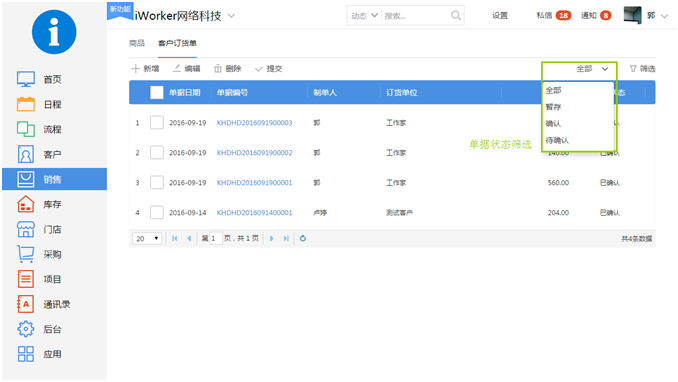Open 设置 settings in top bar
678x382 pixels.
coord(500,16)
